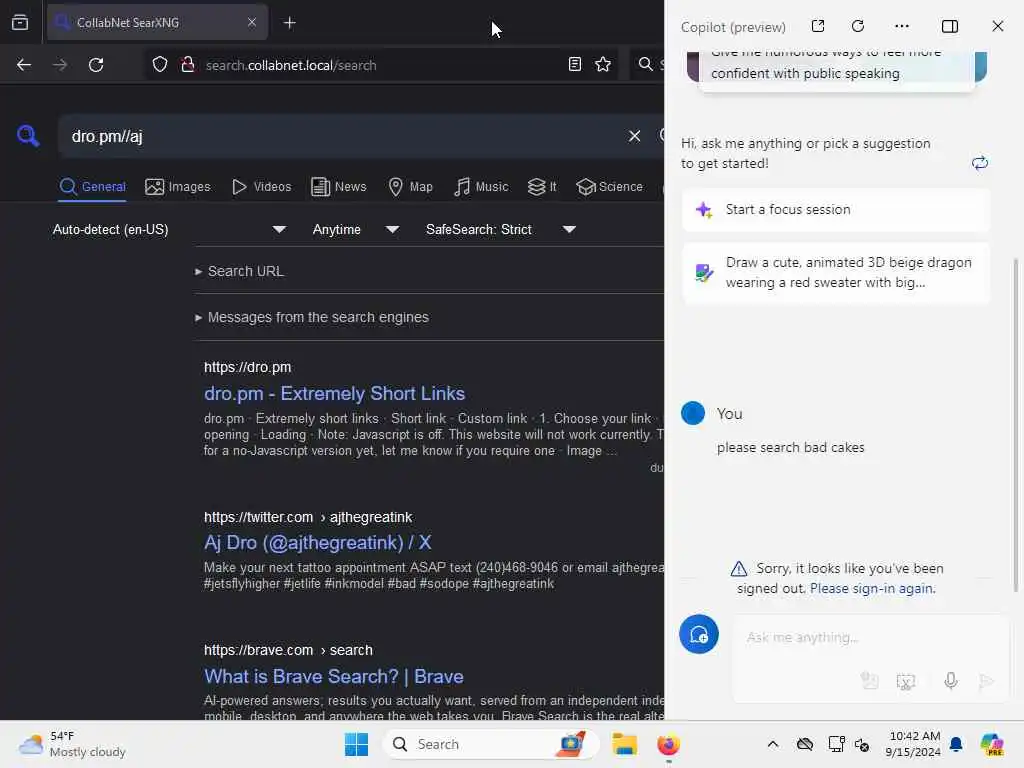This screenshot has width=1024, height=768.
Task: Select the General search tab
Action: [93, 187]
